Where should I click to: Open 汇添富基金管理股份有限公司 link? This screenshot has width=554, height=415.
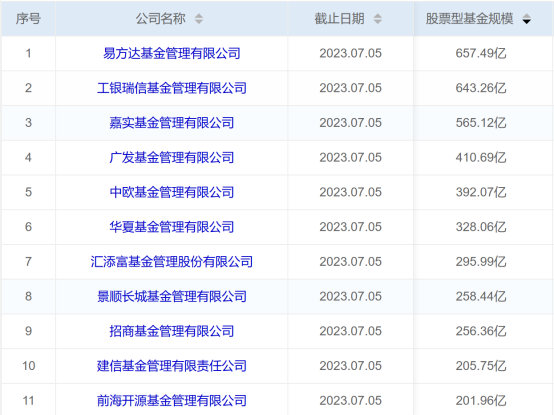pos(172,262)
